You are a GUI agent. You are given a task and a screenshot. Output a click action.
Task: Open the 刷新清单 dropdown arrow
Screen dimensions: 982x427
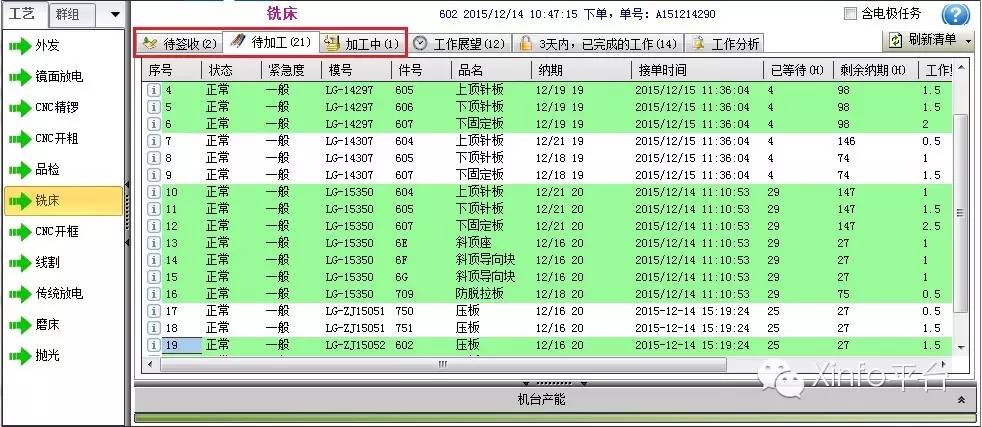point(968,41)
